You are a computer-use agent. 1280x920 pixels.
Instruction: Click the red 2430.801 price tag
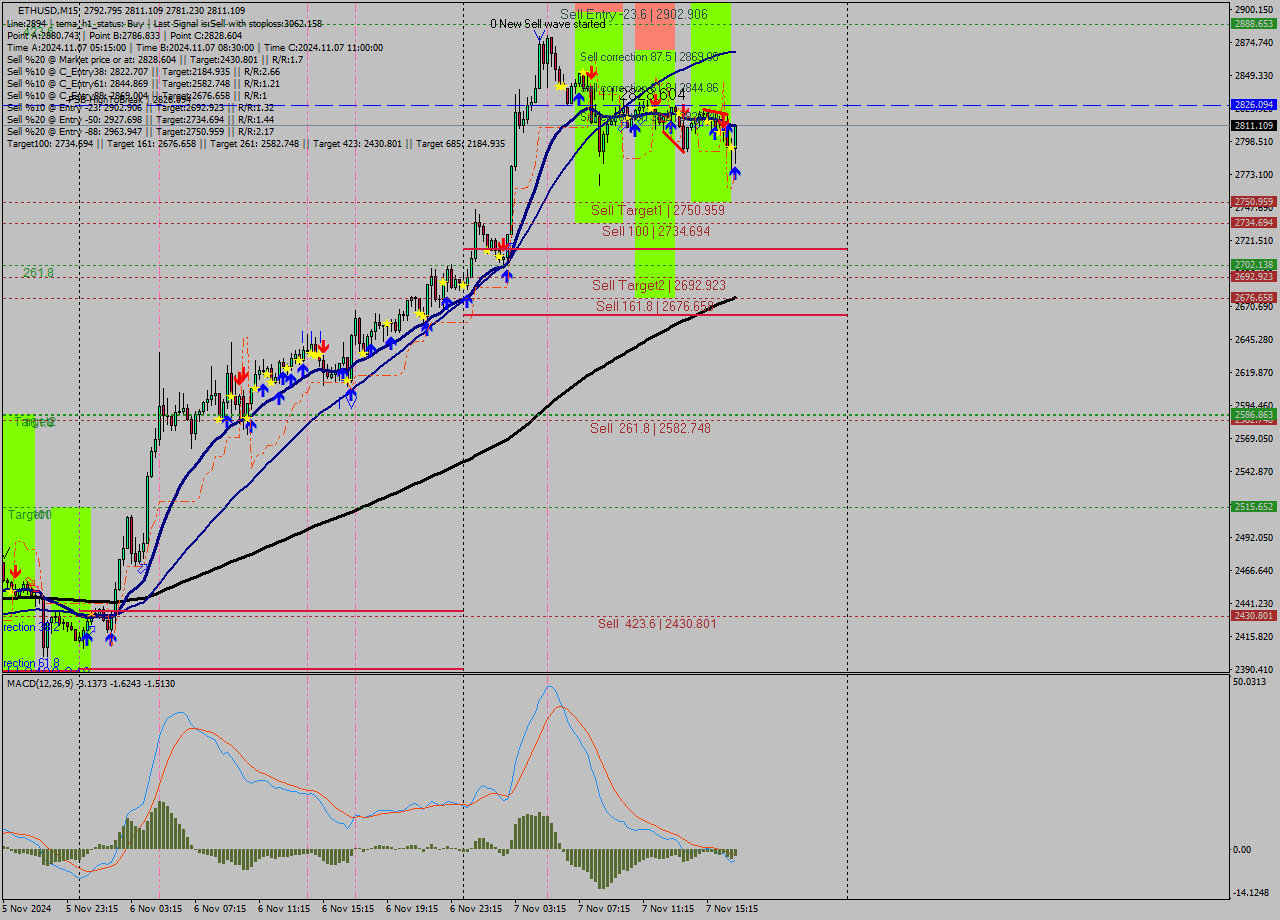(x=1254, y=616)
